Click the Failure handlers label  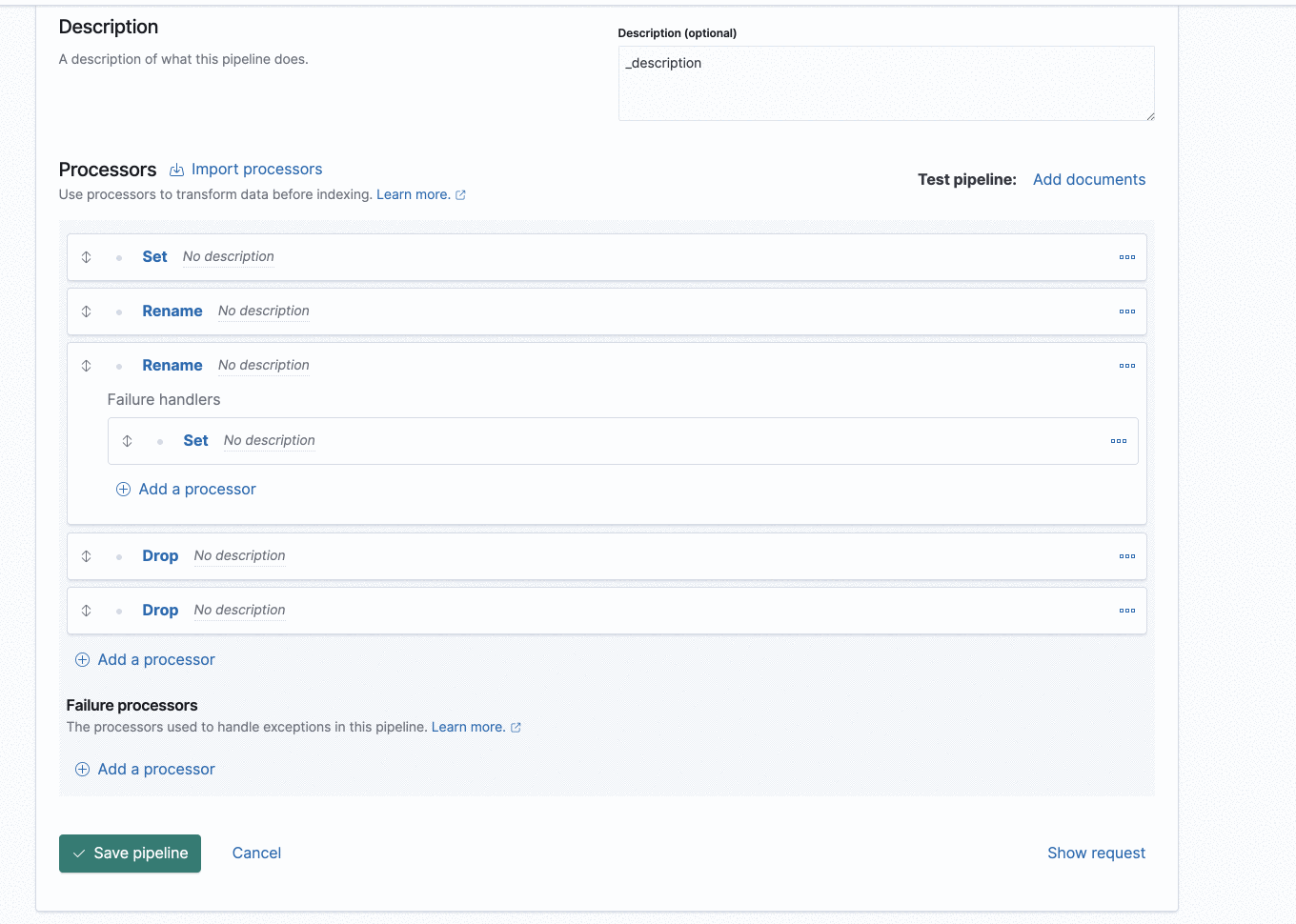click(x=164, y=400)
